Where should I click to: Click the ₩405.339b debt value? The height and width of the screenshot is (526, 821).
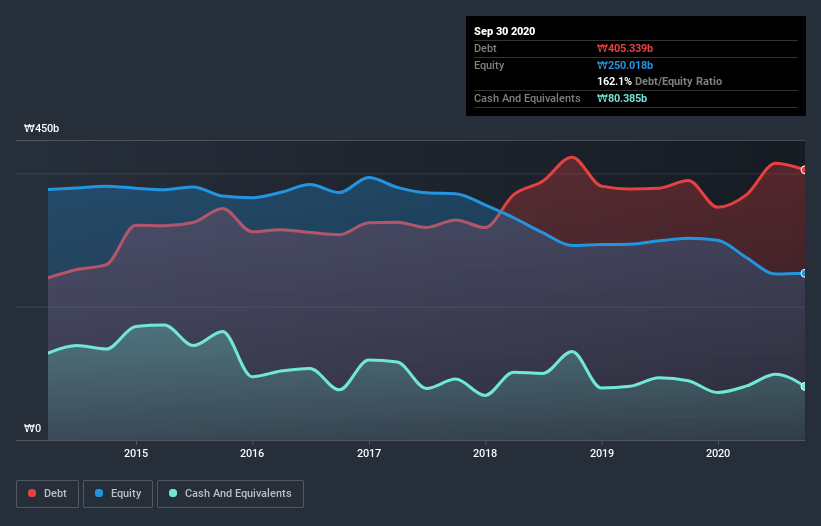tap(625, 48)
